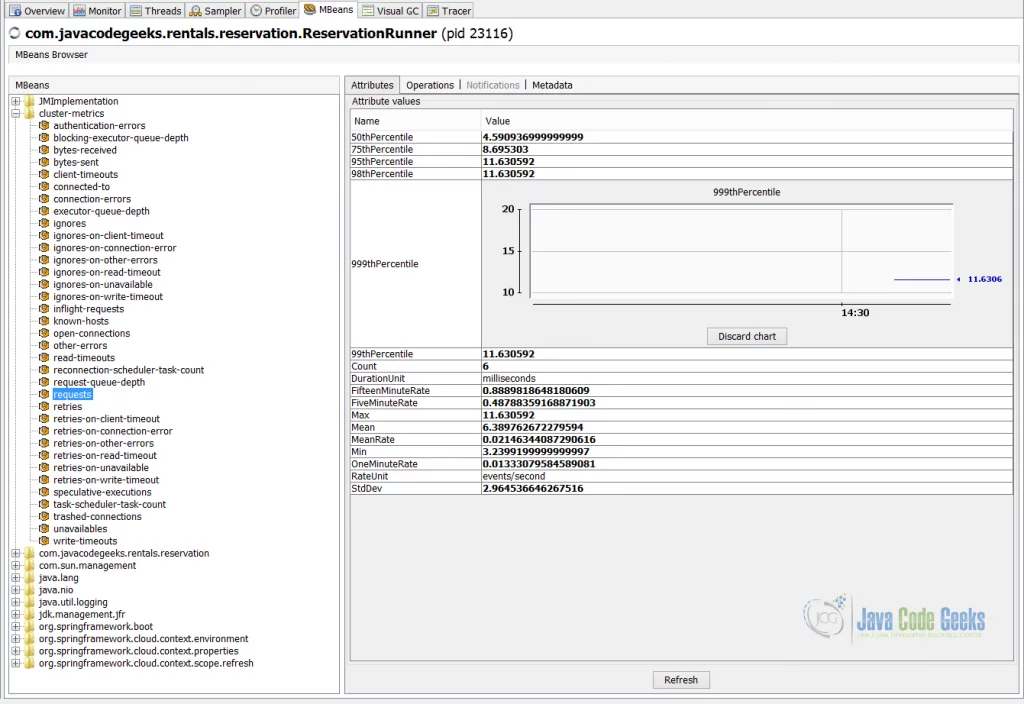Open the Threads tab
1024x704 pixels.
tap(155, 10)
